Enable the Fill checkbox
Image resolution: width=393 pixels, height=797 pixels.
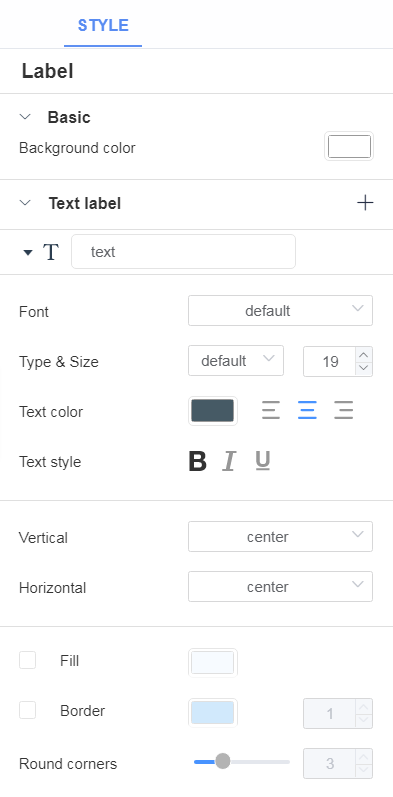pyautogui.click(x=27, y=660)
